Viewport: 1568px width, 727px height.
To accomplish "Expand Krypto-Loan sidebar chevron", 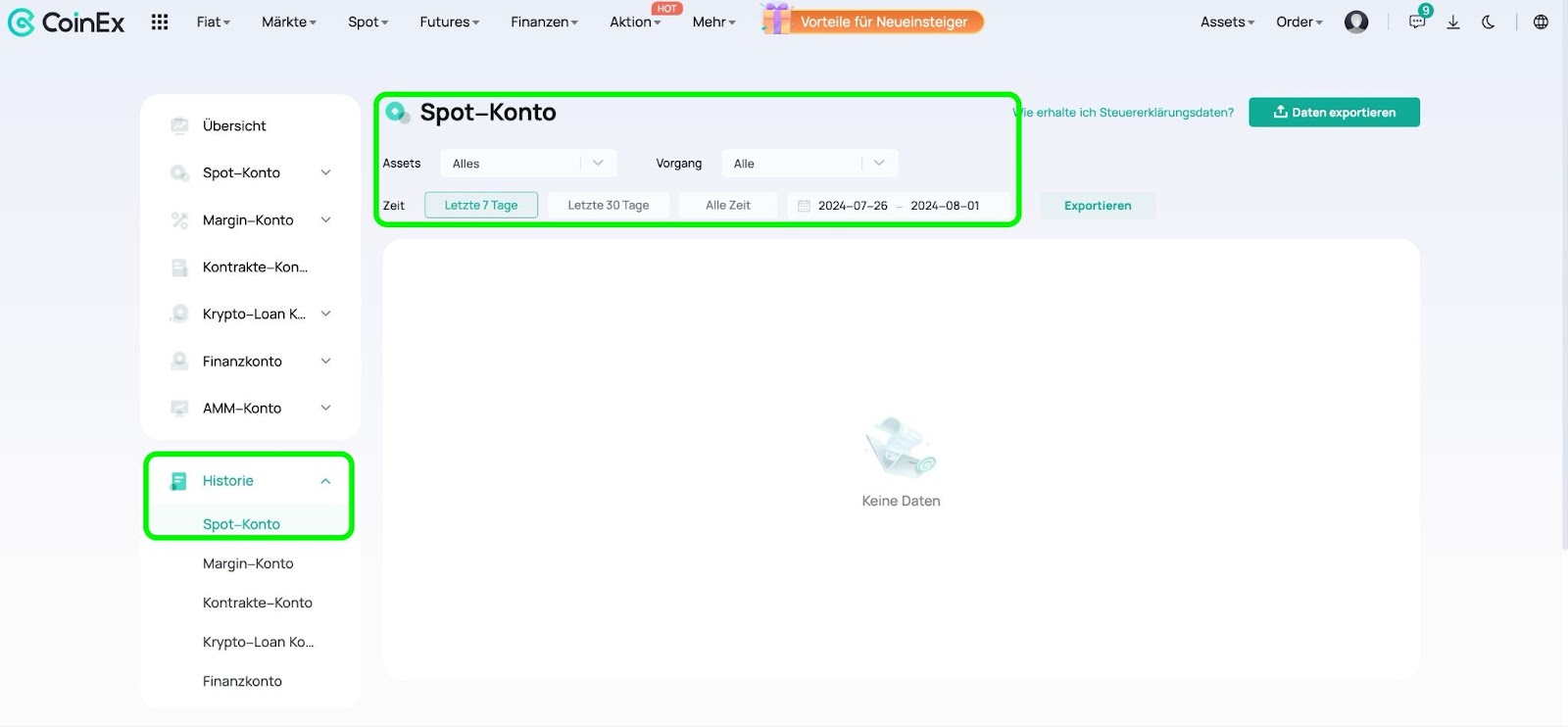I will (x=325, y=314).
